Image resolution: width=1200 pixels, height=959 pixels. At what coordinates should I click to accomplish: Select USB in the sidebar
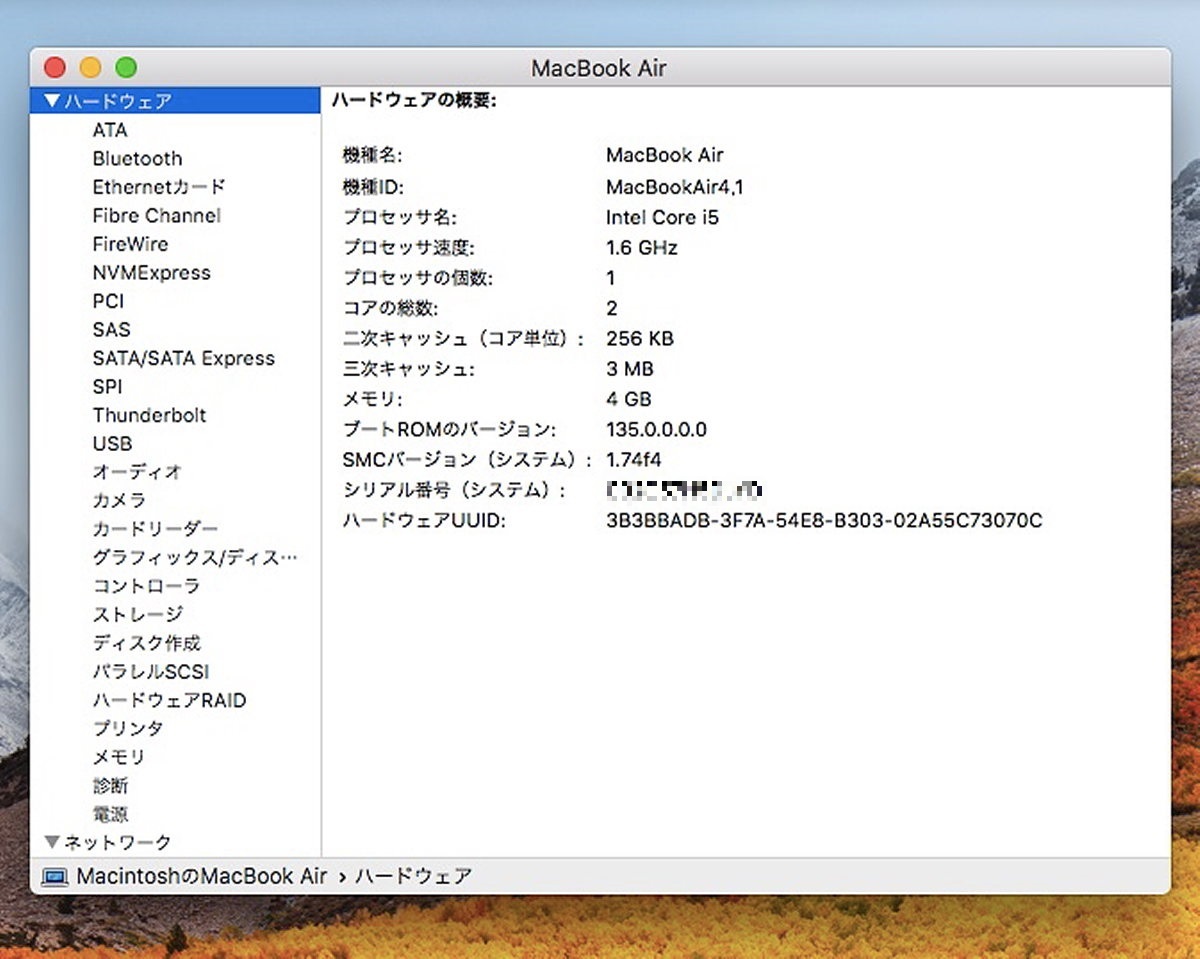pos(112,443)
